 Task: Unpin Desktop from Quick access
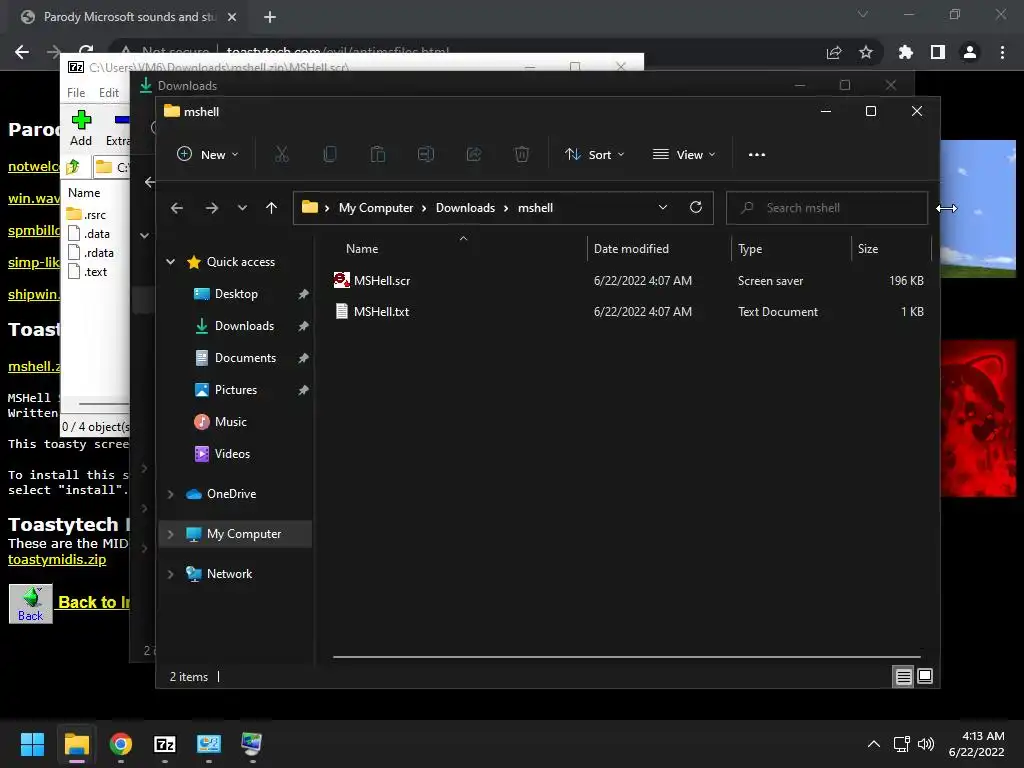point(303,295)
